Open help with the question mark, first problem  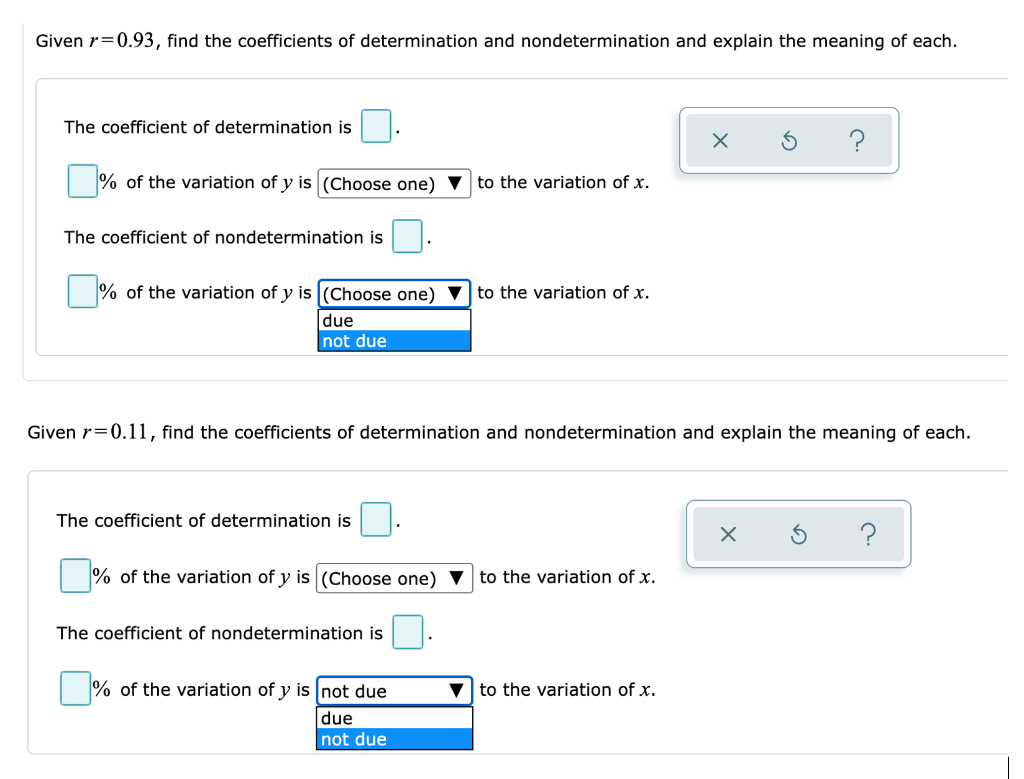[856, 141]
